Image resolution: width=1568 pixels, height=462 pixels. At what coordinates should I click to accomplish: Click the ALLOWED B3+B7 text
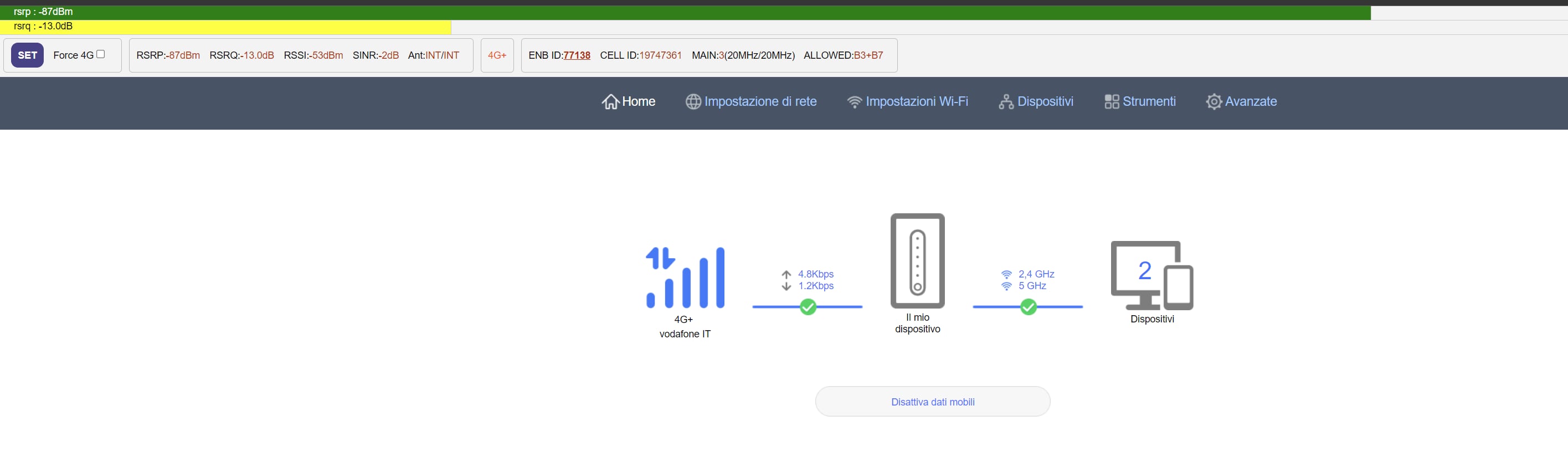843,55
